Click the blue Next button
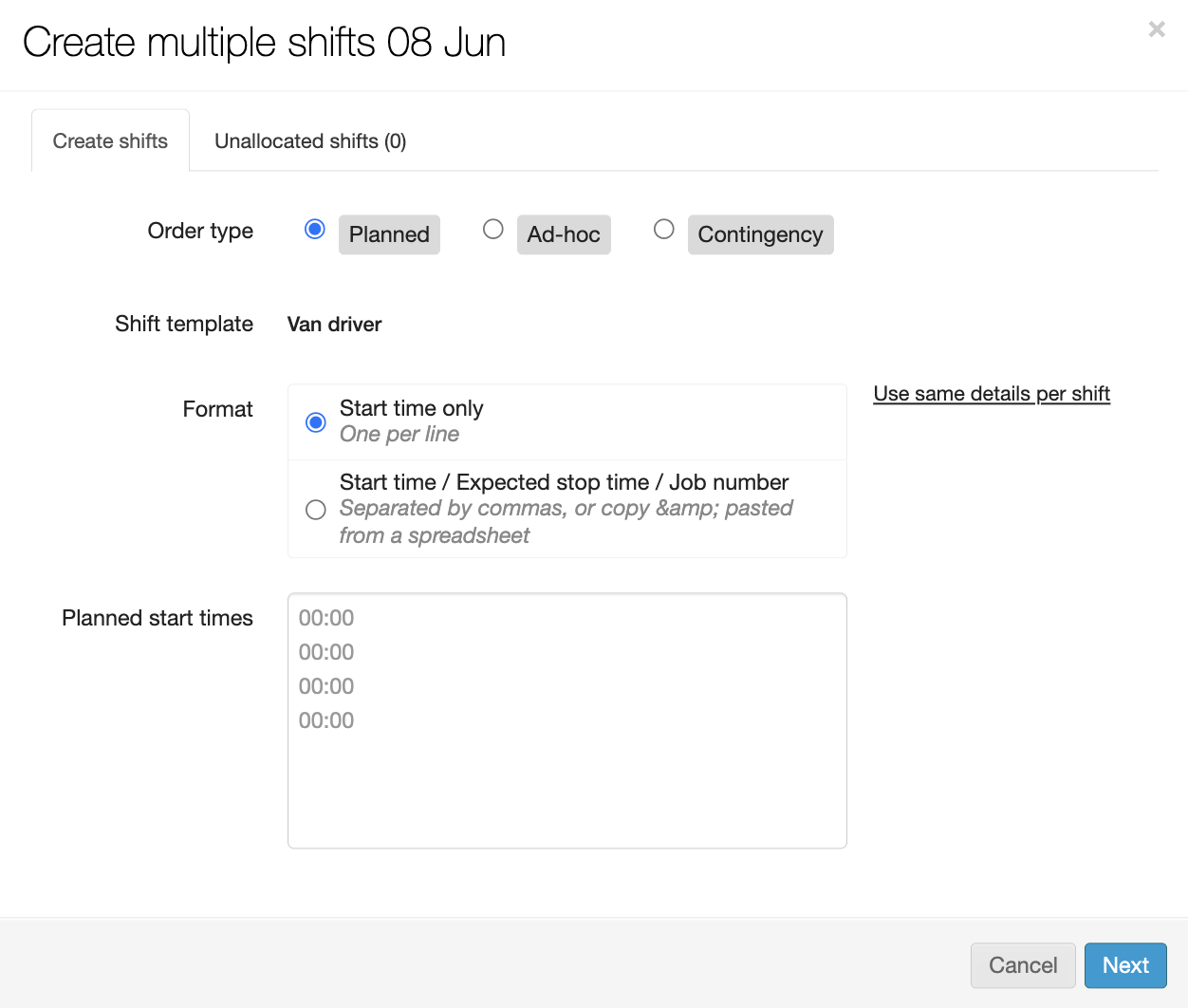Screen dimensions: 1188x1008 pos(1125,965)
